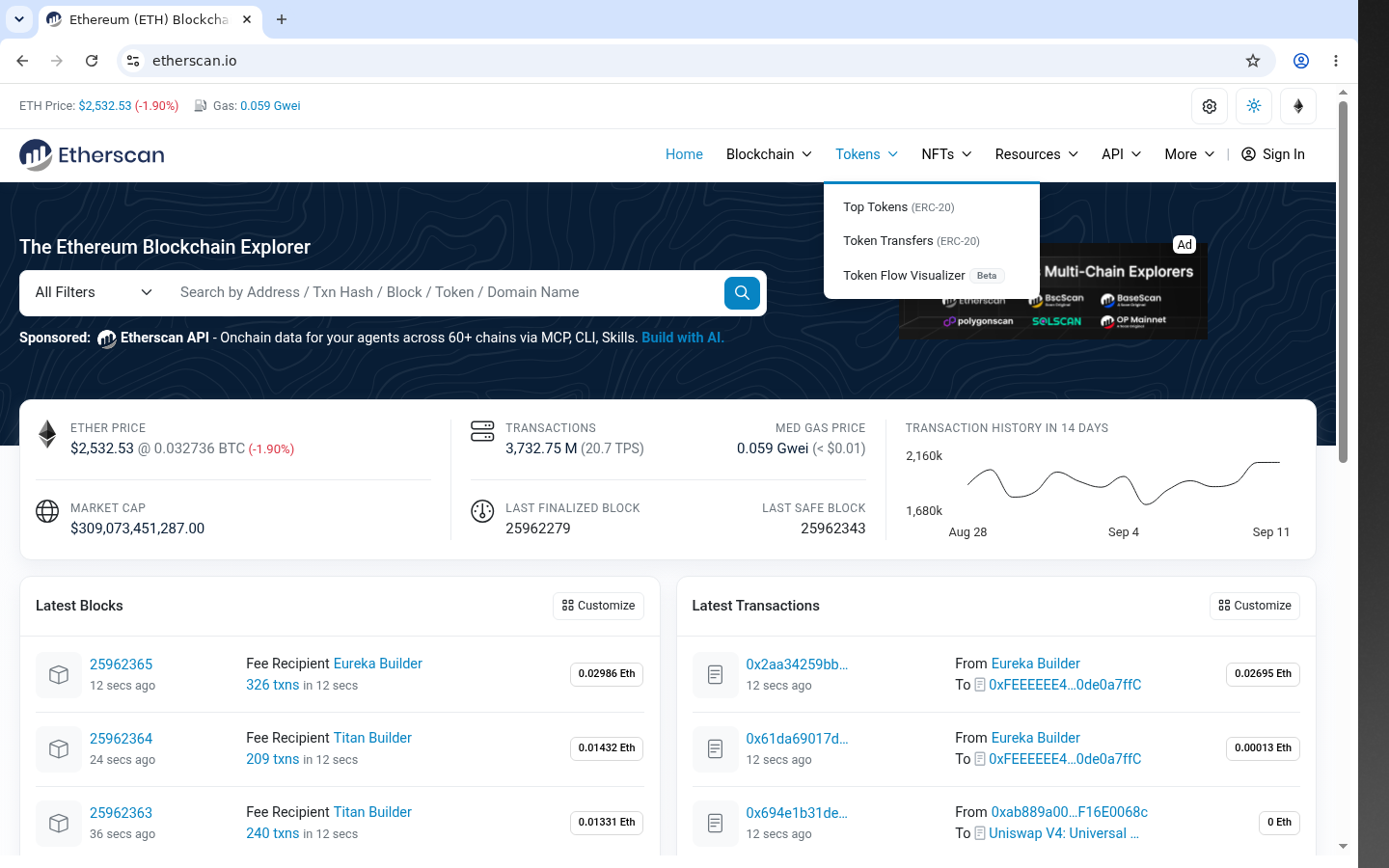
Task: Click the block icon for block 25962364
Action: point(59,748)
